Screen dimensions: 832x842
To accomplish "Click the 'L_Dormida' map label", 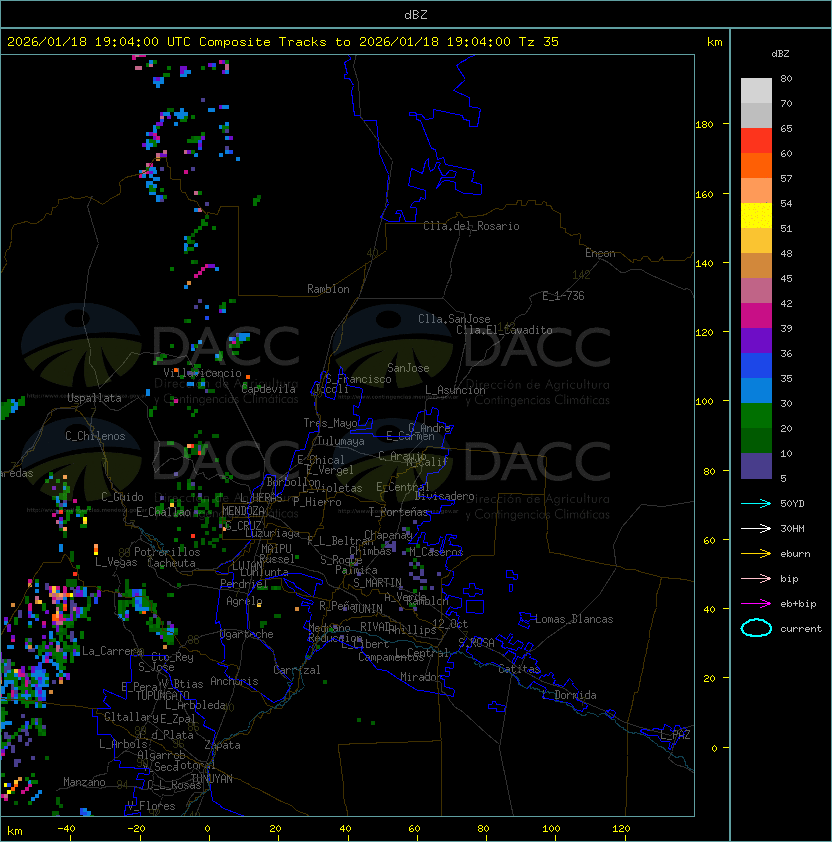I will click(x=569, y=695).
